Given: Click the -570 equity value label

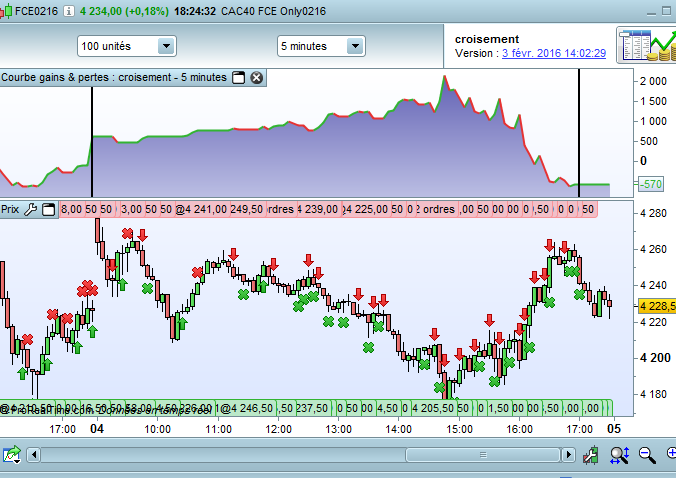Looking at the screenshot, I should pyautogui.click(x=651, y=184).
